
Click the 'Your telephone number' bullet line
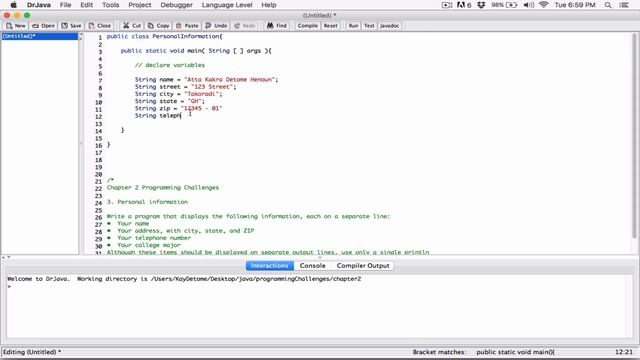pyautogui.click(x=149, y=238)
